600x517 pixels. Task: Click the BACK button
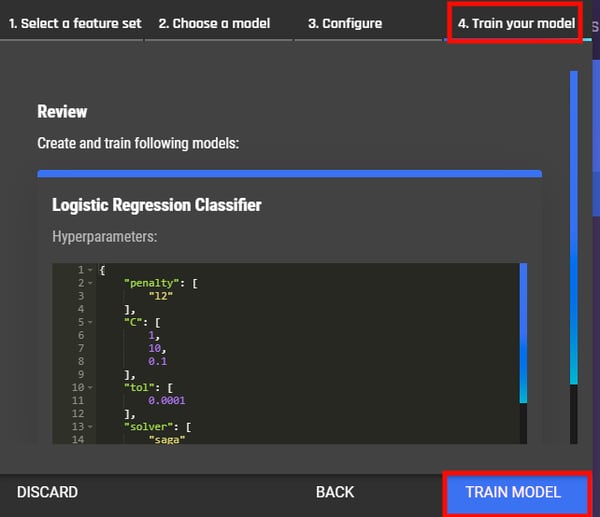click(335, 492)
